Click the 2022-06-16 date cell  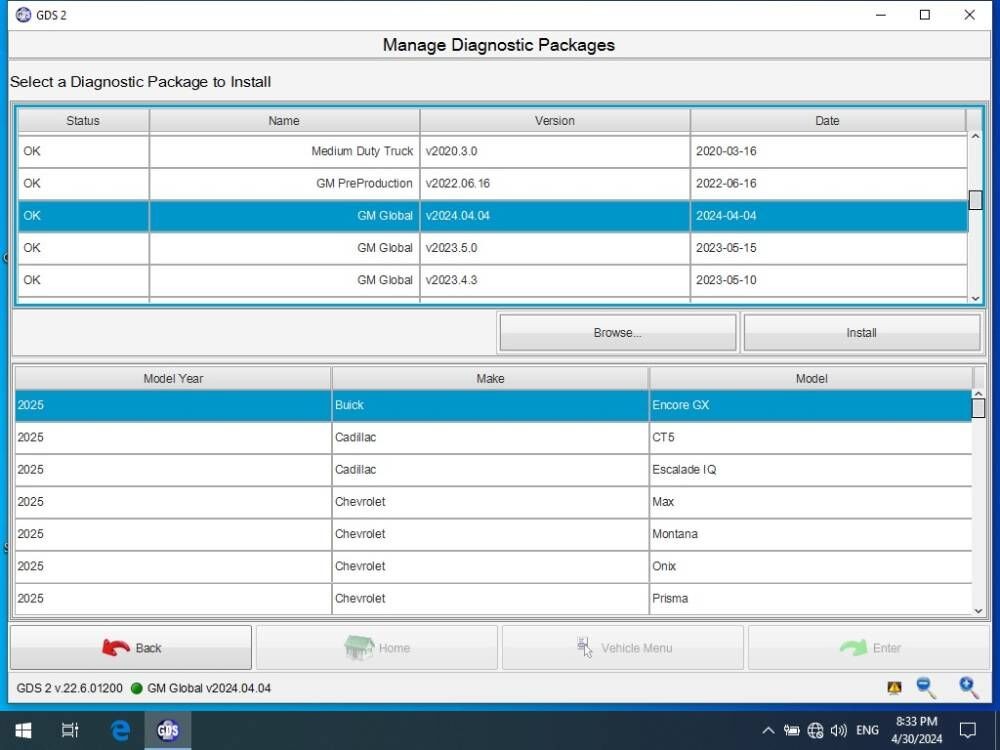coord(828,184)
